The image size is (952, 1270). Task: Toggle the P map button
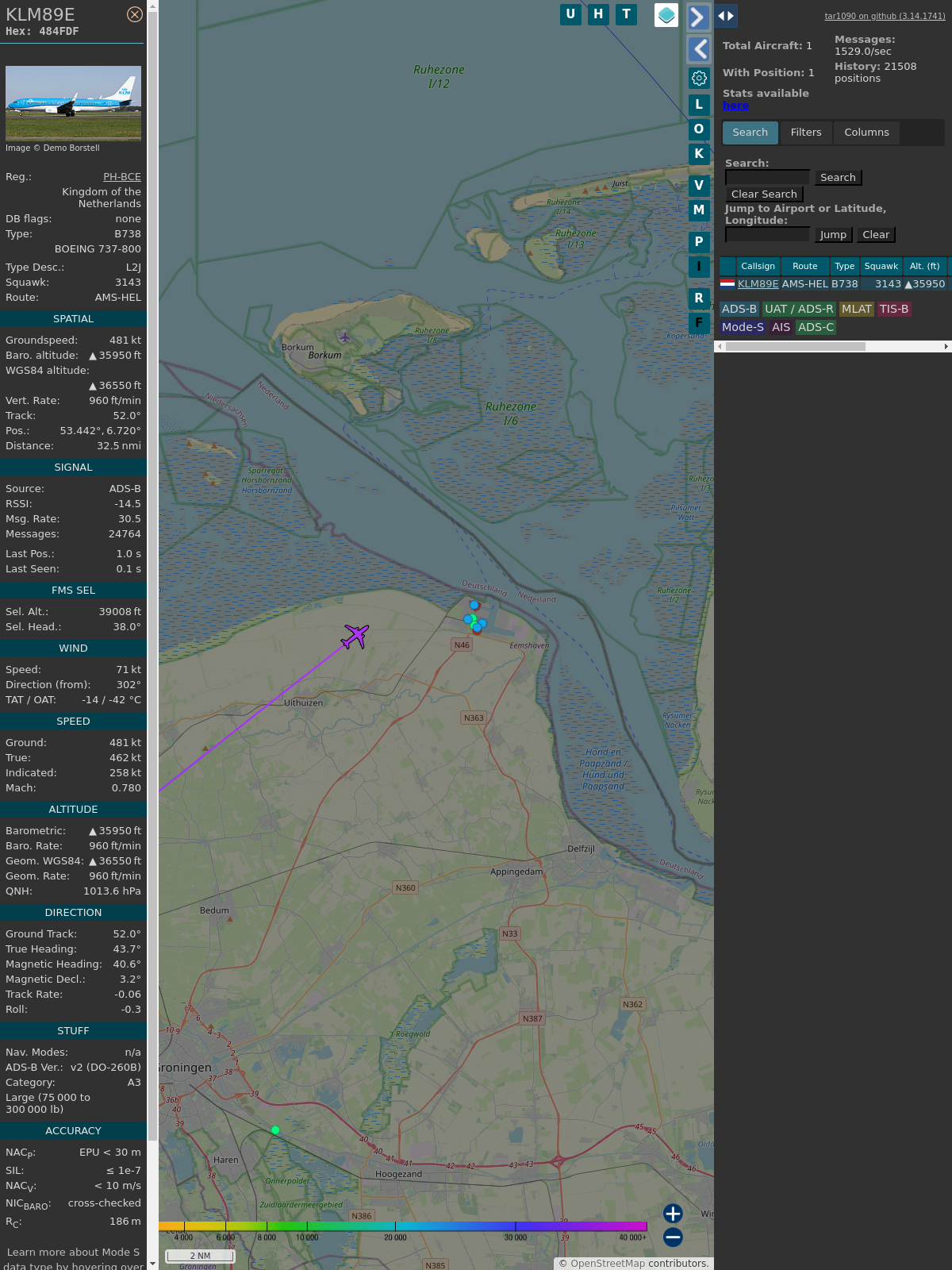click(699, 242)
